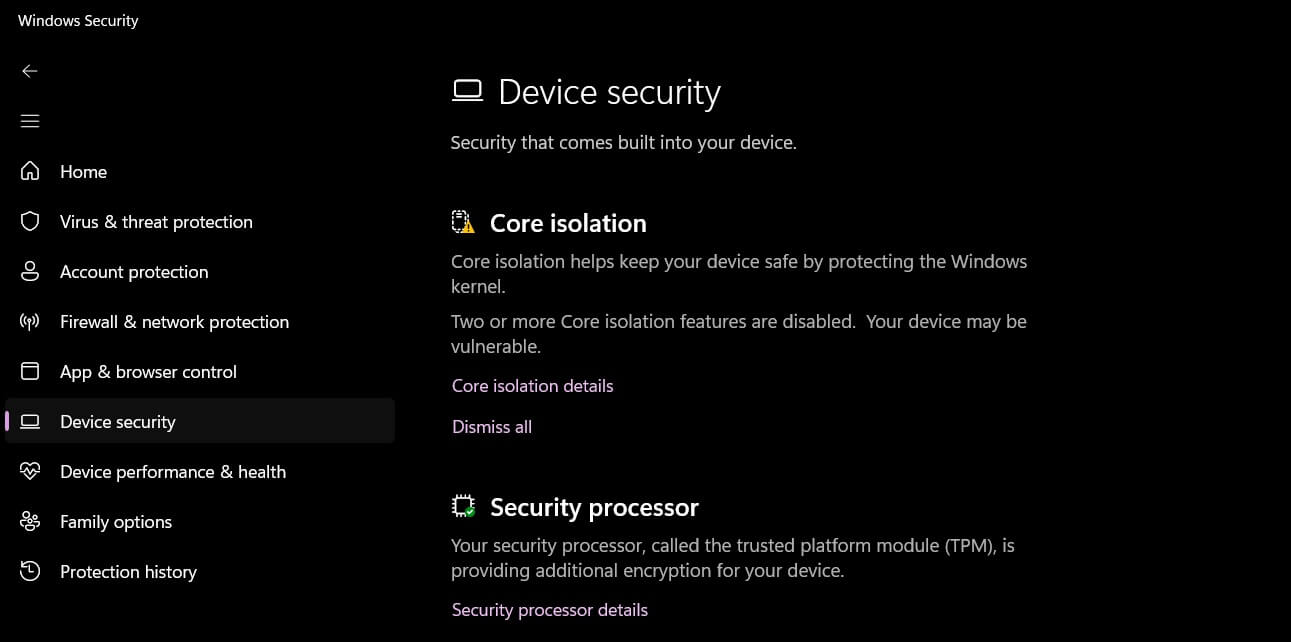Image resolution: width=1291 pixels, height=642 pixels.
Task: Click the back arrow icon
Action: (x=30, y=71)
